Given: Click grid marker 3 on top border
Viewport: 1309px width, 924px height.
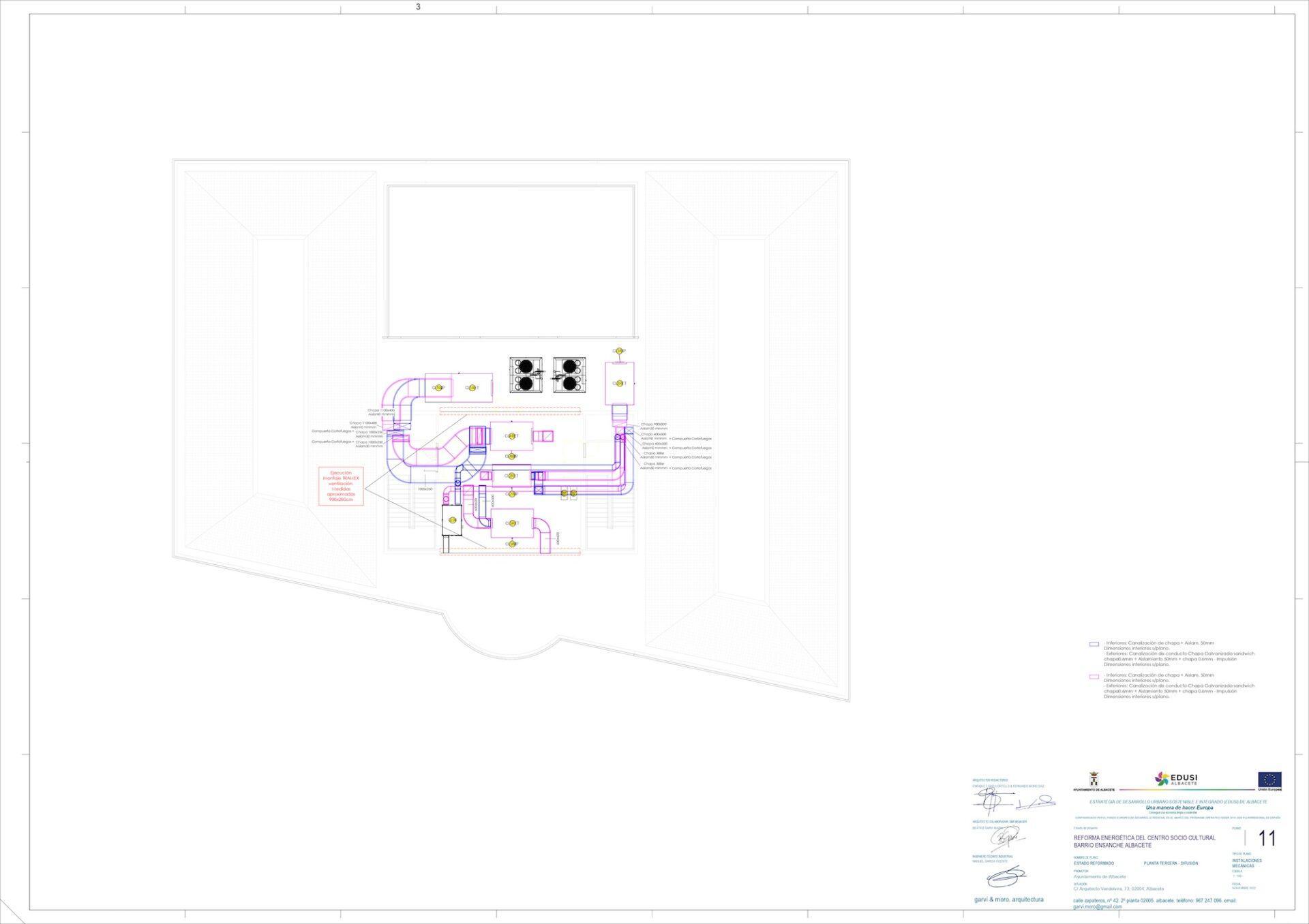Looking at the screenshot, I should 418,7.
